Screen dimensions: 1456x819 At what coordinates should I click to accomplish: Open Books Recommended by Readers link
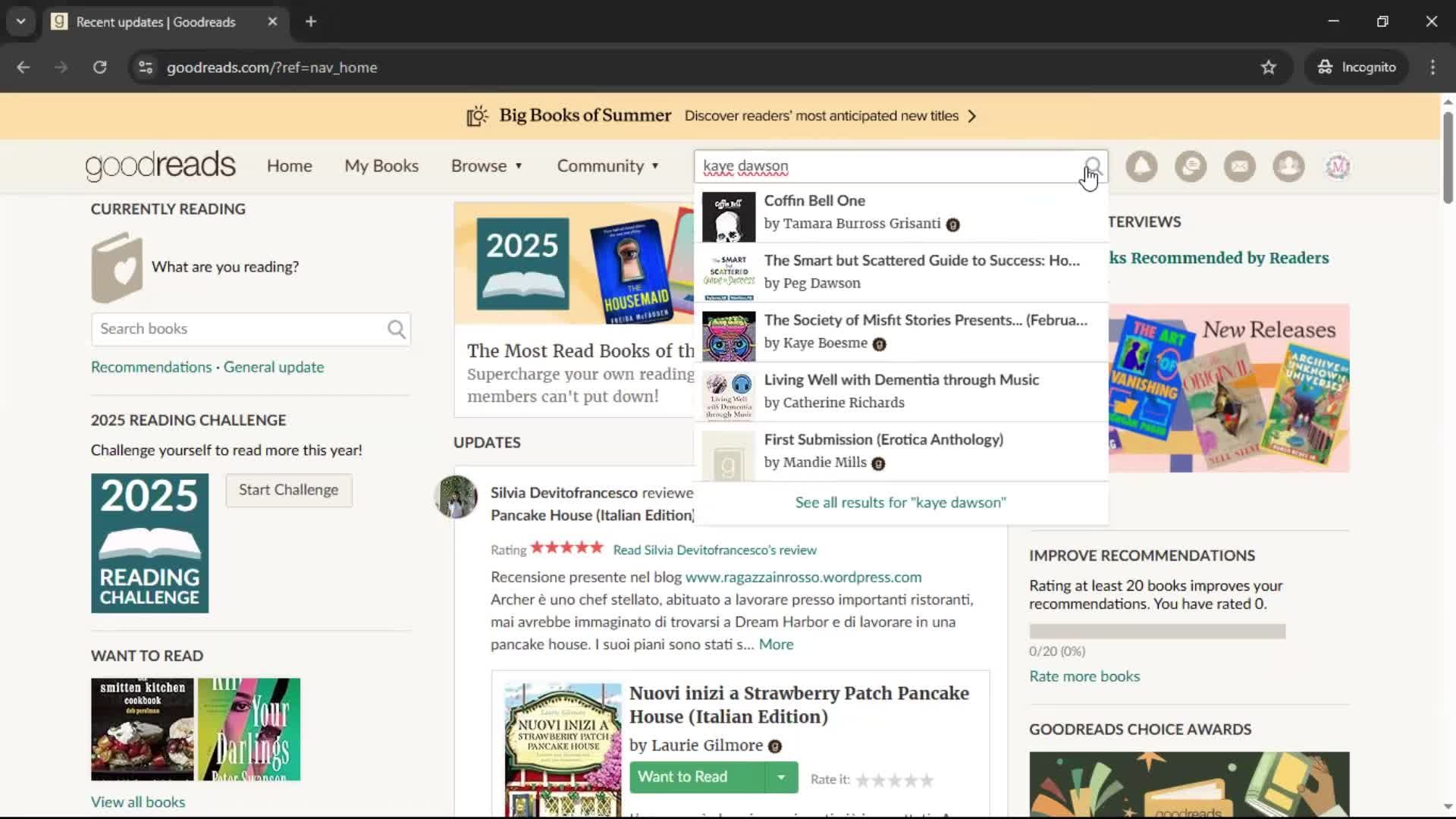[1219, 258]
